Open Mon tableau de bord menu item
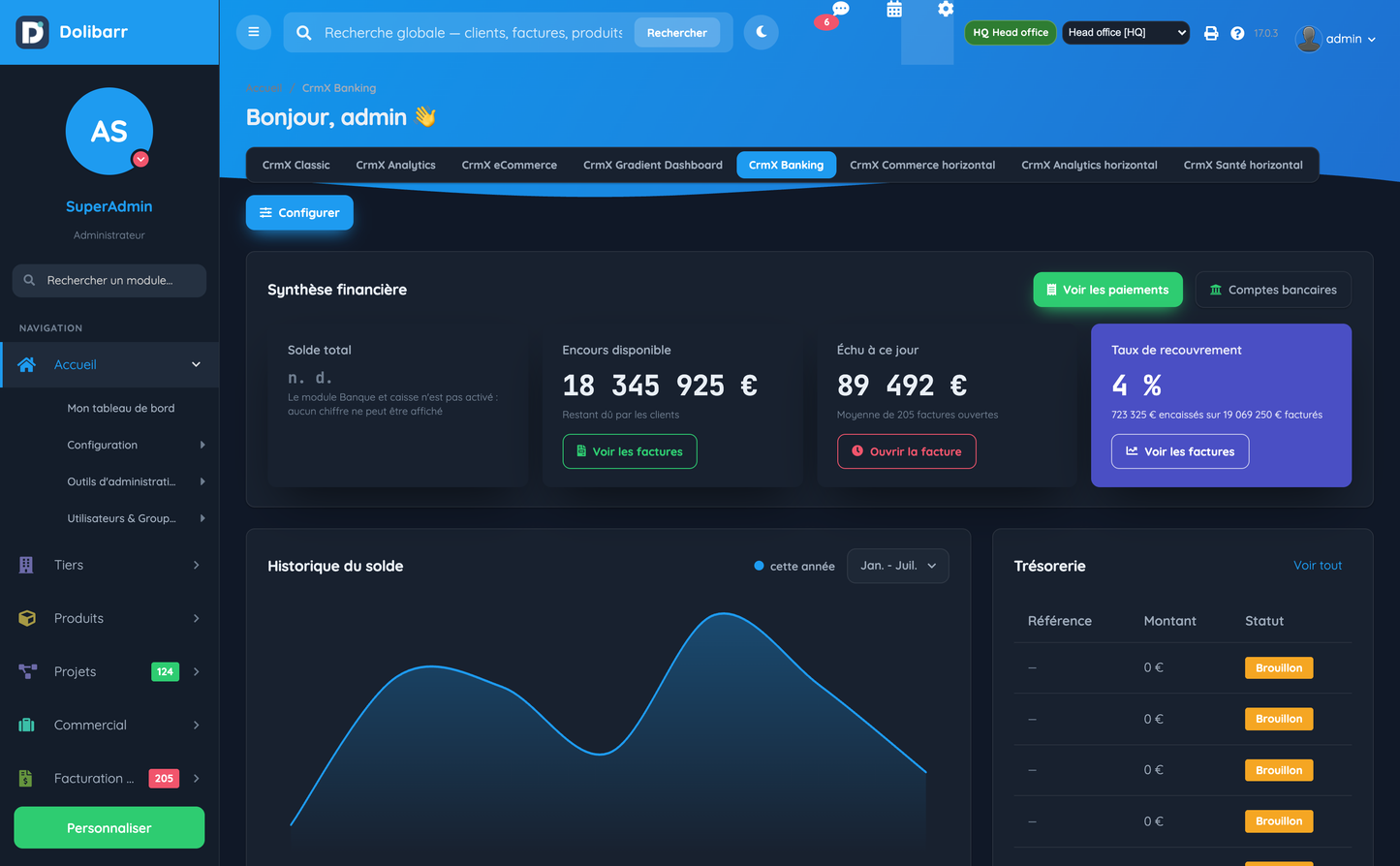The height and width of the screenshot is (866, 1400). click(x=121, y=408)
